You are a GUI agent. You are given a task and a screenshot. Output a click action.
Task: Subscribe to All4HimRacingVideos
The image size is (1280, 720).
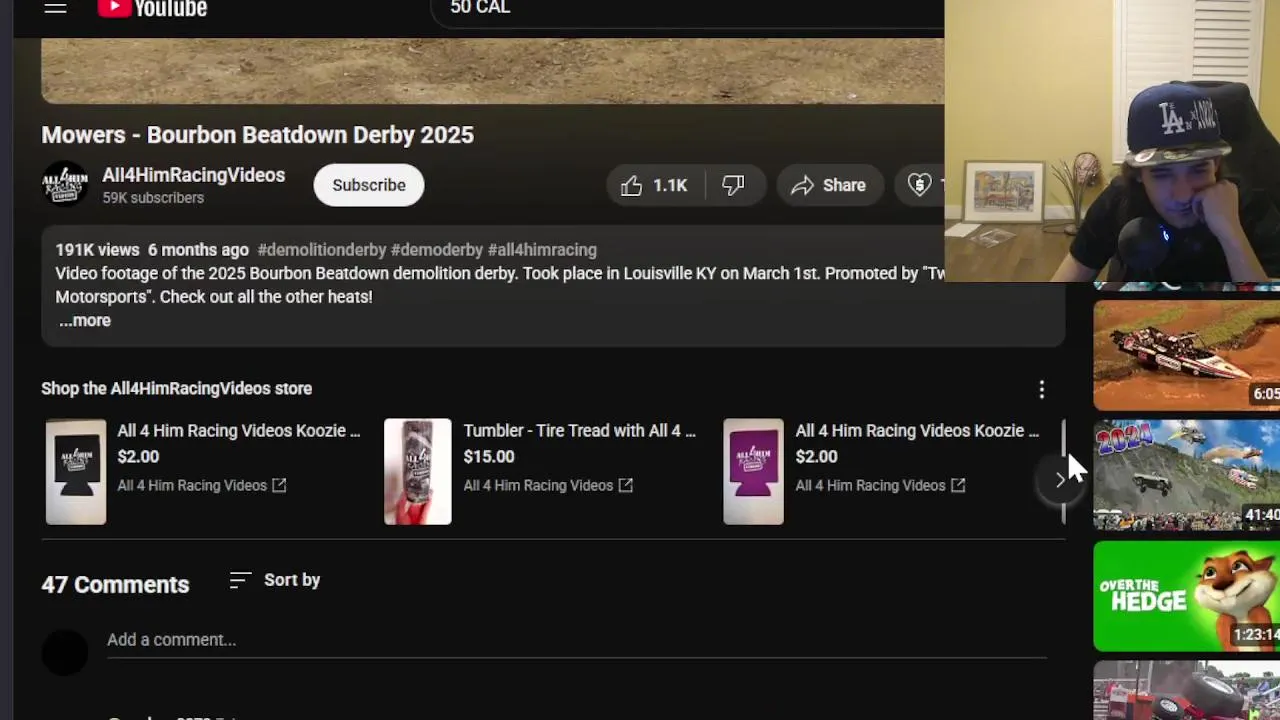tap(369, 185)
